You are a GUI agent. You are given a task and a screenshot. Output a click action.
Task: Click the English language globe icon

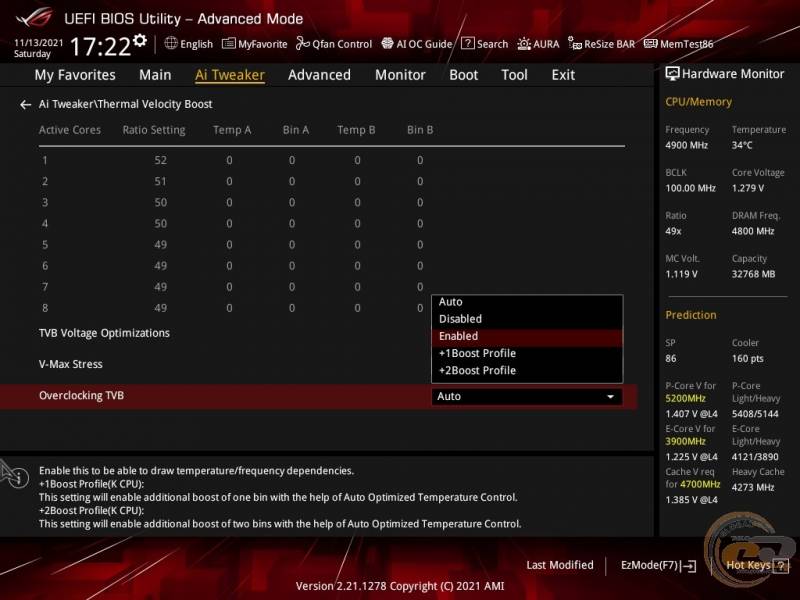point(171,43)
